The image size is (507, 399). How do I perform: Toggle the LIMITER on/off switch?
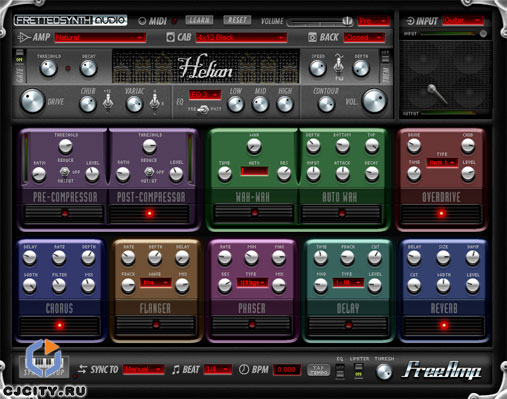pos(359,370)
